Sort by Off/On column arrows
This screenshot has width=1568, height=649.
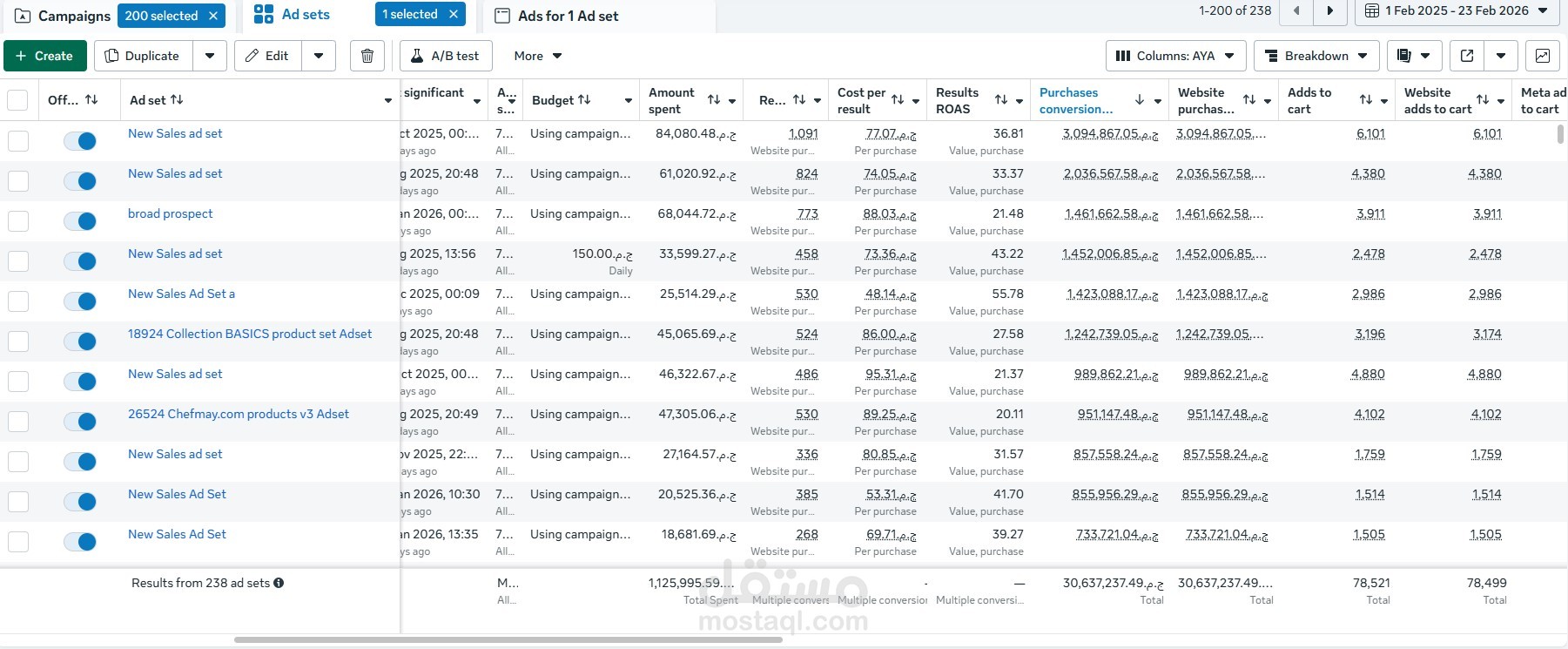[91, 100]
